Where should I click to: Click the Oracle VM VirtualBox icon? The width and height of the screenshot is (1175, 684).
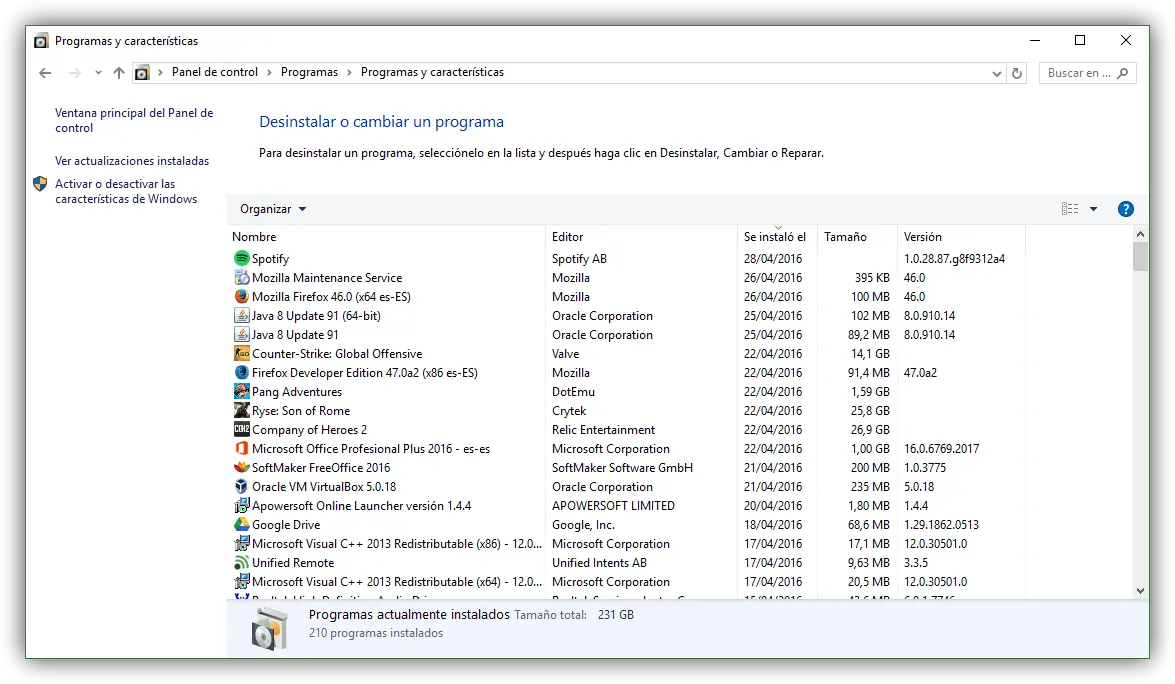tap(240, 486)
